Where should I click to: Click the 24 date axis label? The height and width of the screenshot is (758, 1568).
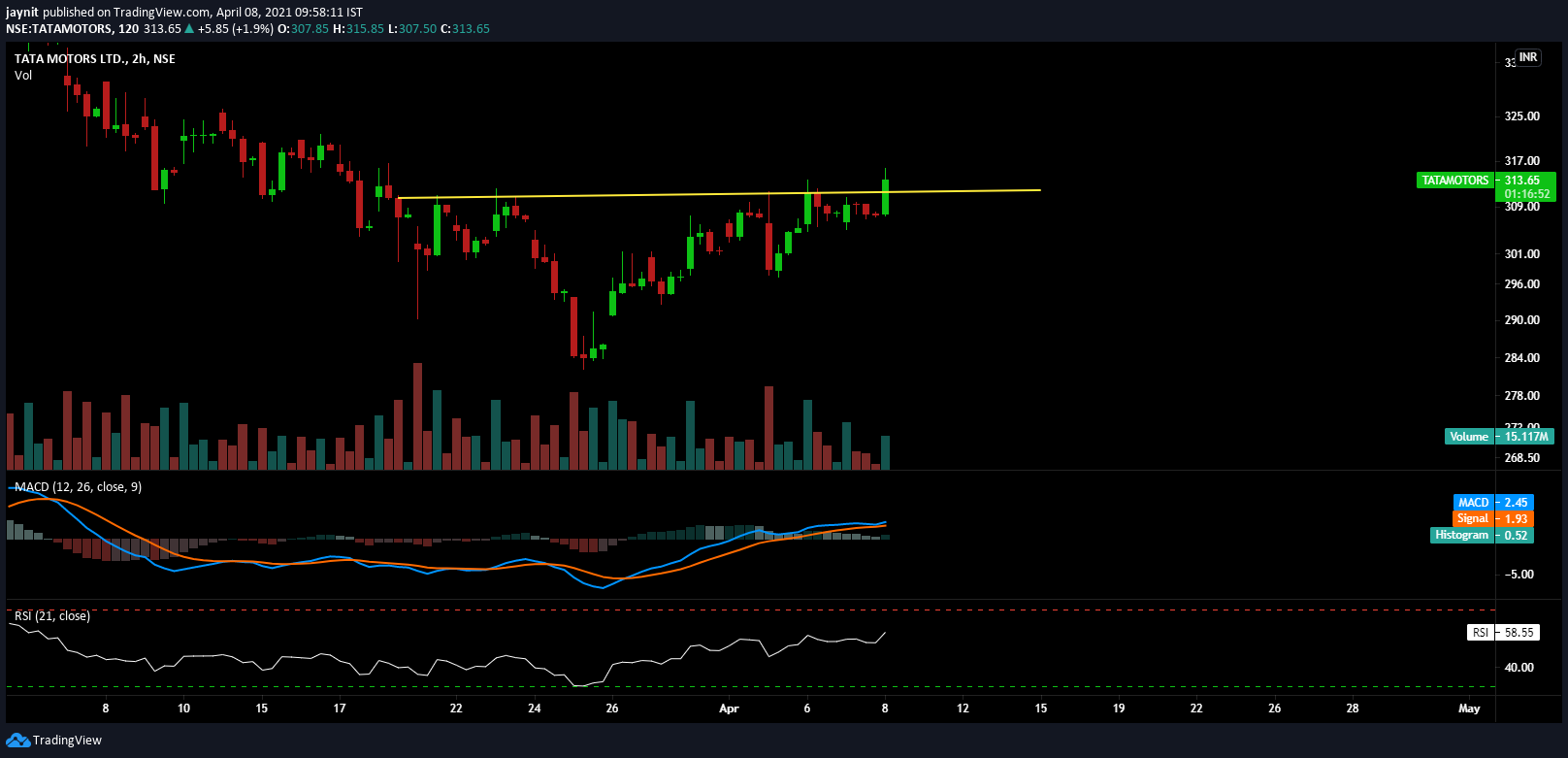point(534,709)
